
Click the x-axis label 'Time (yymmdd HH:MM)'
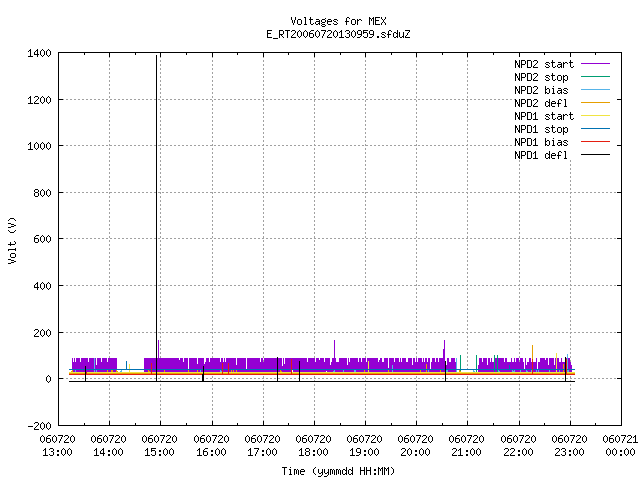(x=338, y=471)
